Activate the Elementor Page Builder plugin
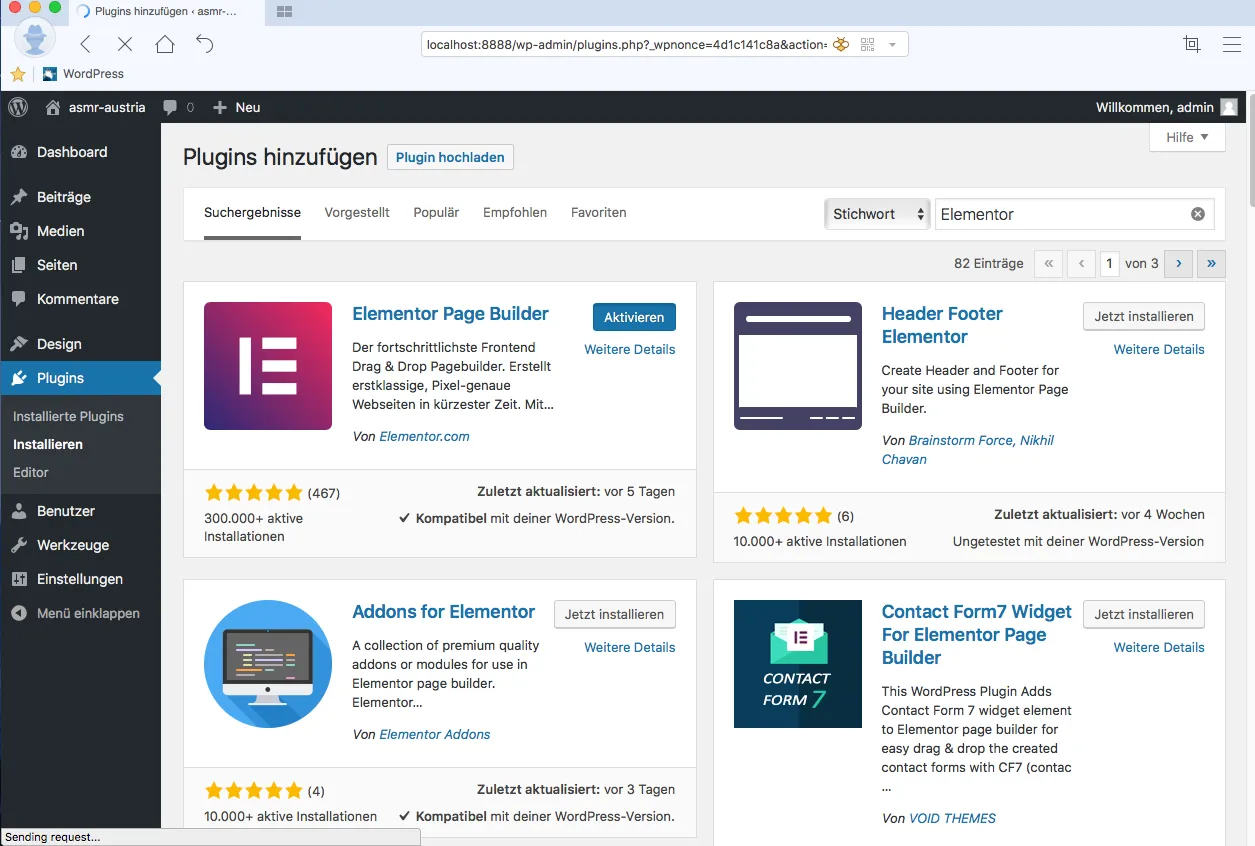Viewport: 1255px width, 846px height. point(634,317)
